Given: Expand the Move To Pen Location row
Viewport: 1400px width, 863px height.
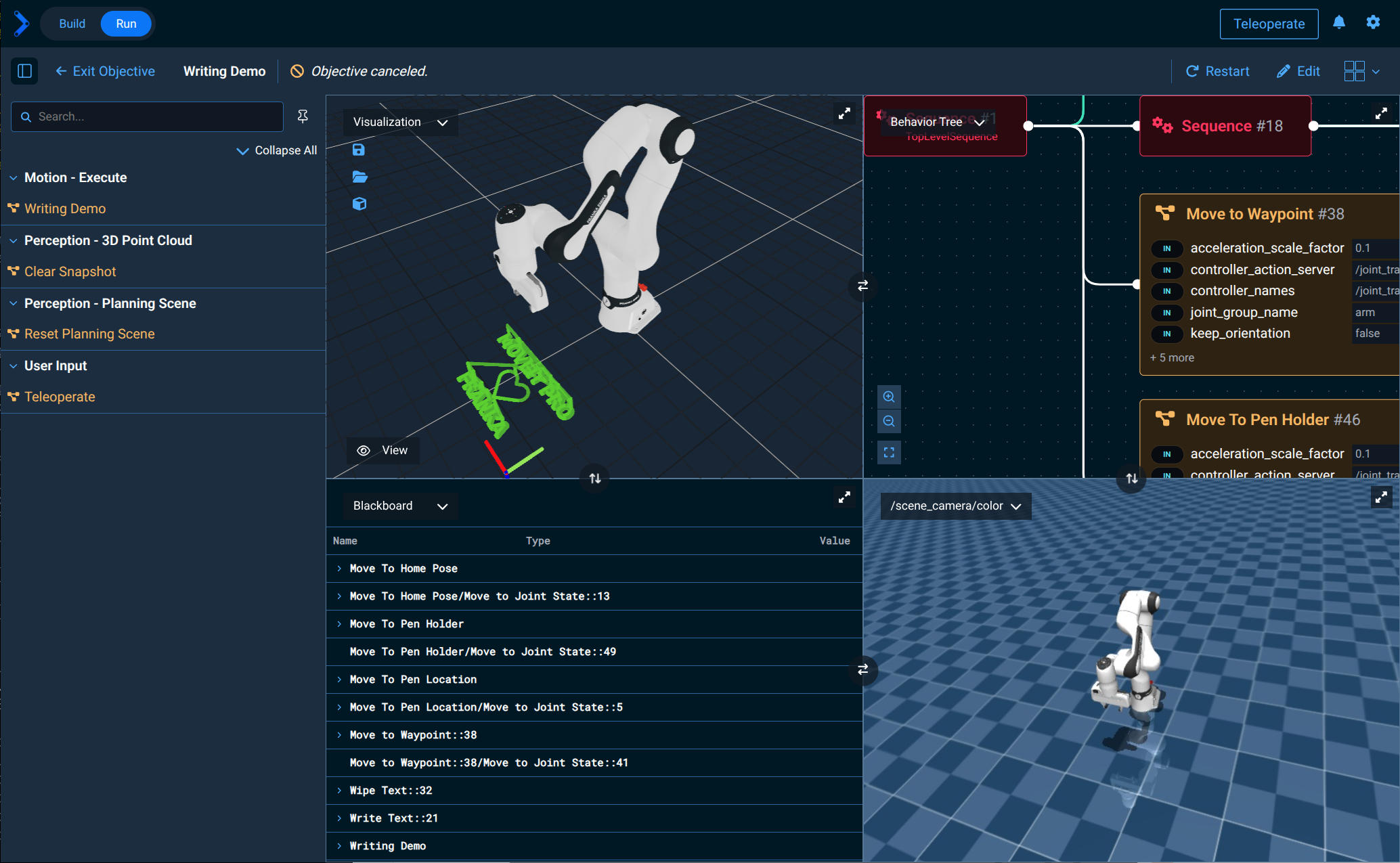Looking at the screenshot, I should [339, 680].
